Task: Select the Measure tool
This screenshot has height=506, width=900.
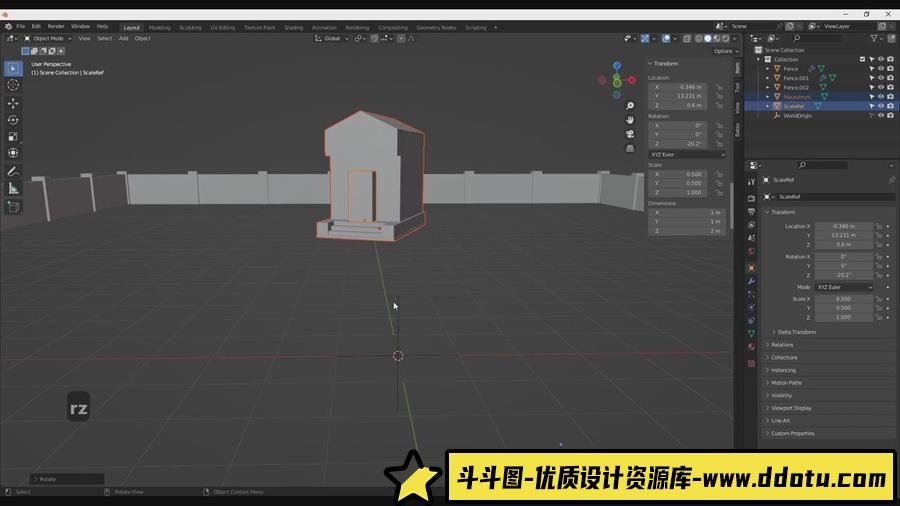Action: click(13, 188)
